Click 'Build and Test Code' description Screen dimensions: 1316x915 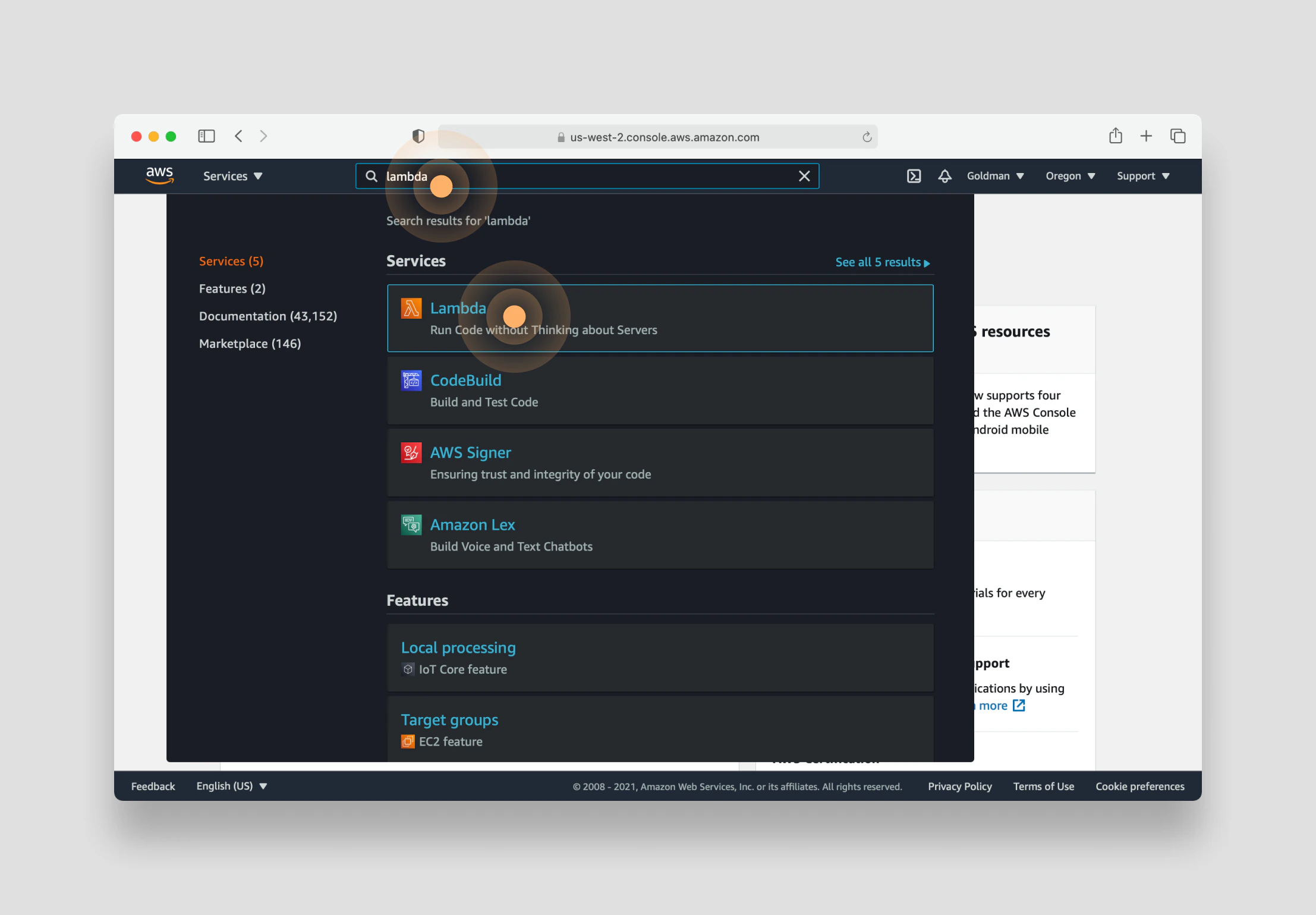(x=484, y=402)
